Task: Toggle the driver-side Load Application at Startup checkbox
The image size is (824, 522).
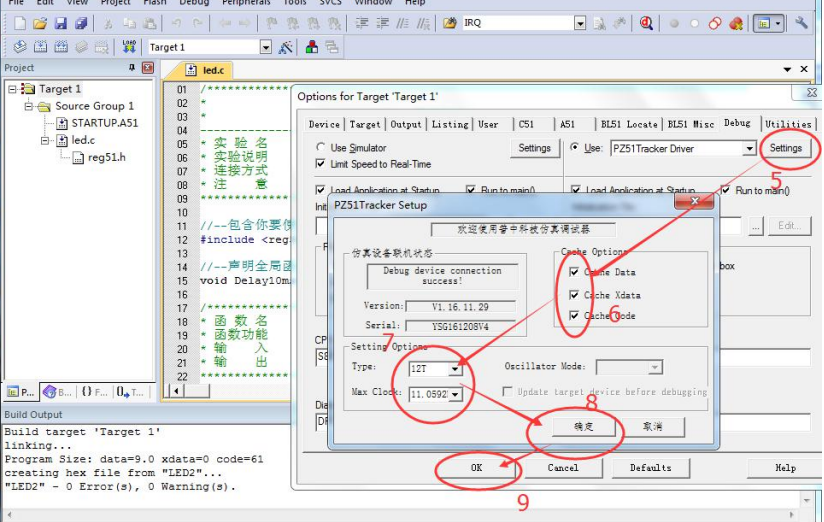Action: (x=576, y=190)
